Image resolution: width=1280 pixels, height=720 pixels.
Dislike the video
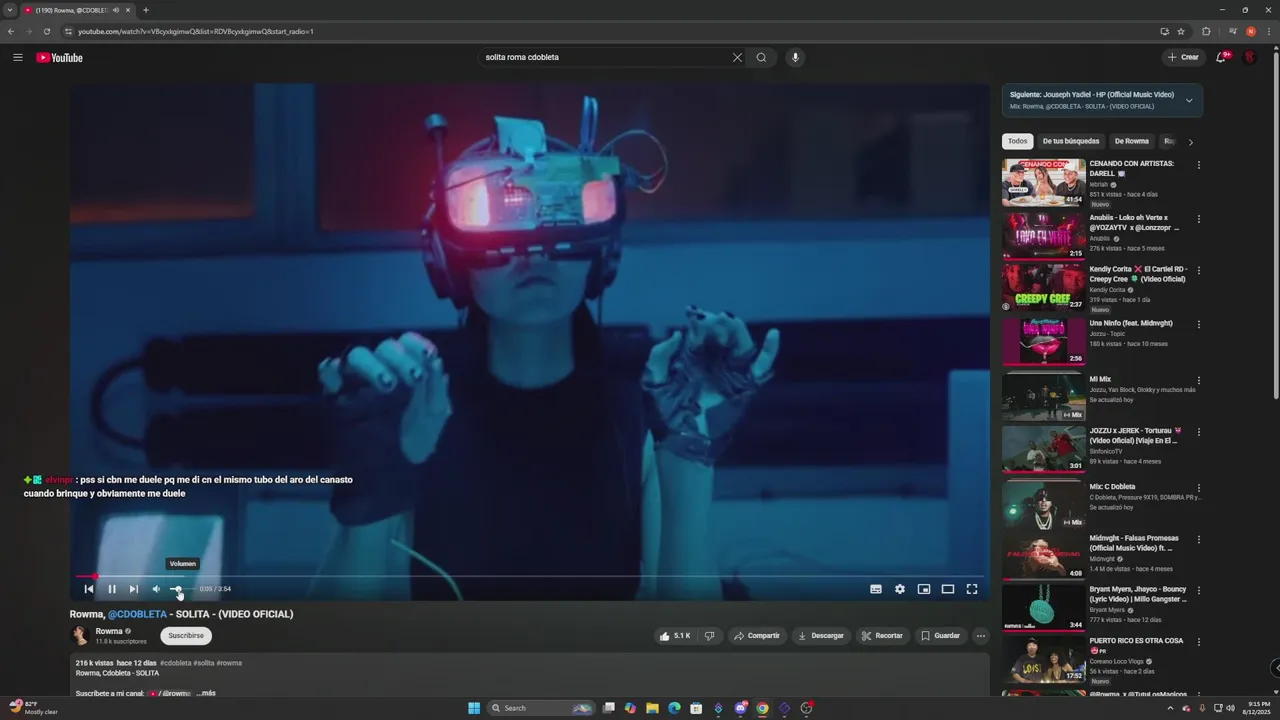pyautogui.click(x=710, y=635)
